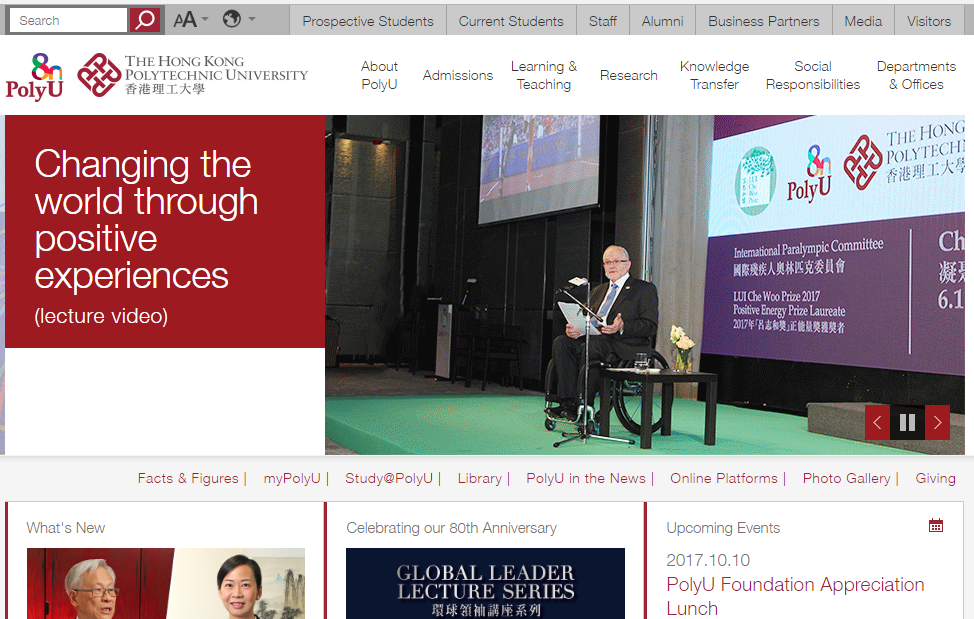The width and height of the screenshot is (974, 619).
Task: Follow the Study@PolyU link
Action: click(x=389, y=478)
